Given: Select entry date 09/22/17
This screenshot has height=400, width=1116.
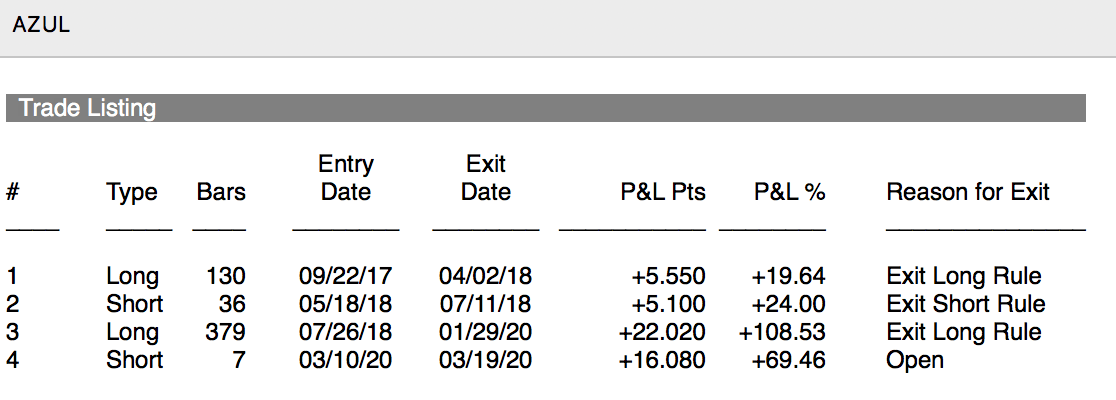Looking at the screenshot, I should [x=345, y=276].
